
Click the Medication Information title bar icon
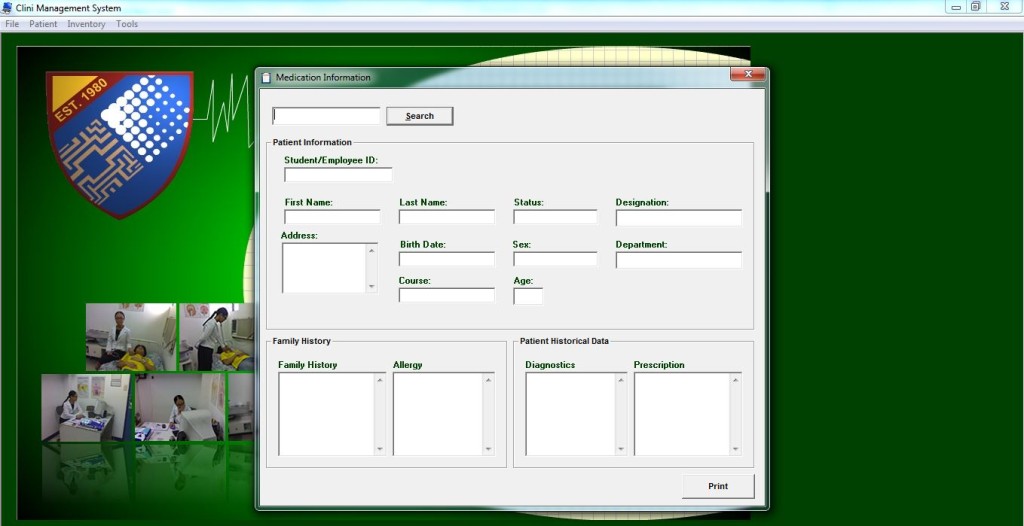tap(266, 77)
